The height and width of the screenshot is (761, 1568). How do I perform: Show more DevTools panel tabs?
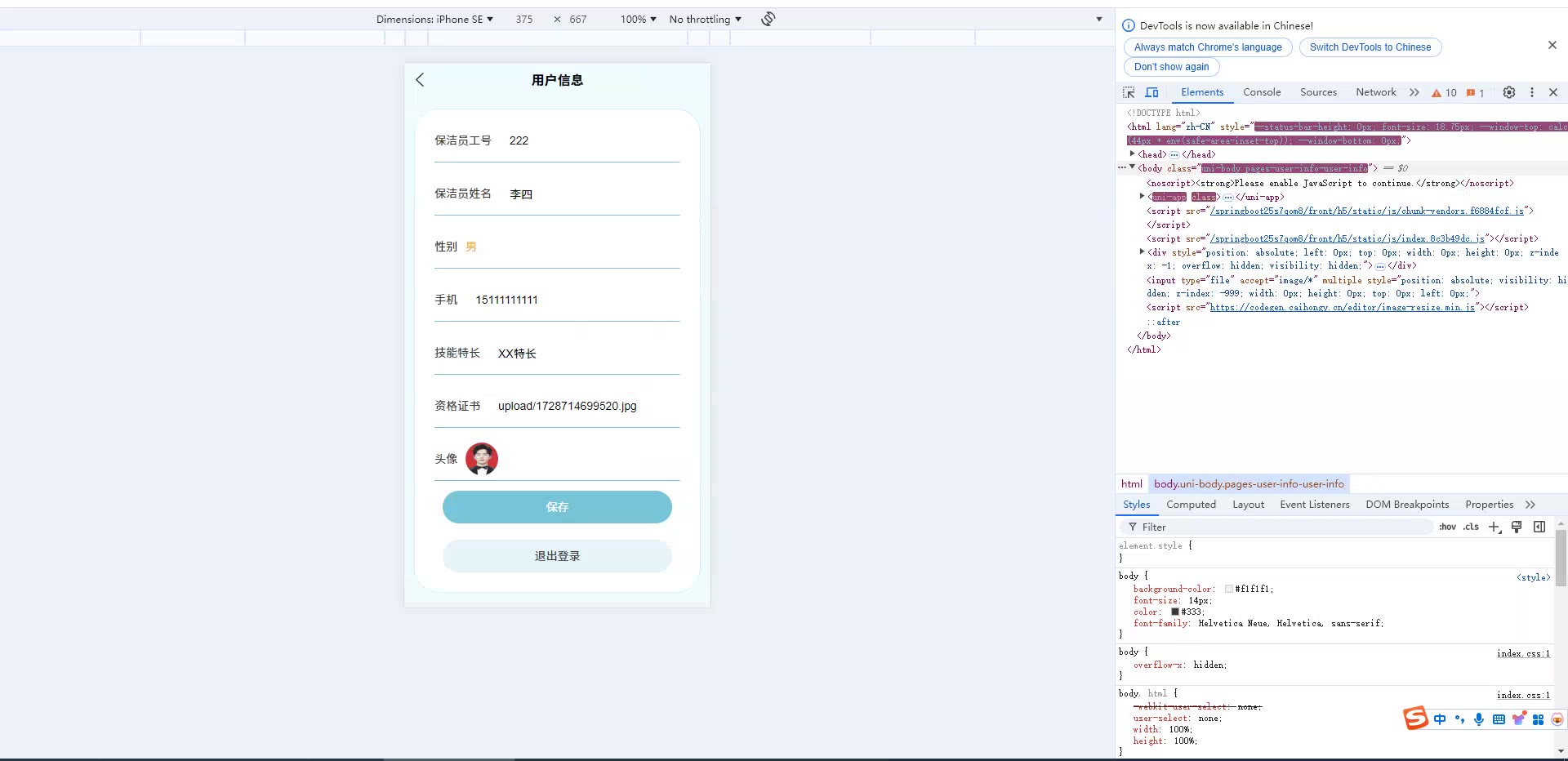[x=1414, y=92]
